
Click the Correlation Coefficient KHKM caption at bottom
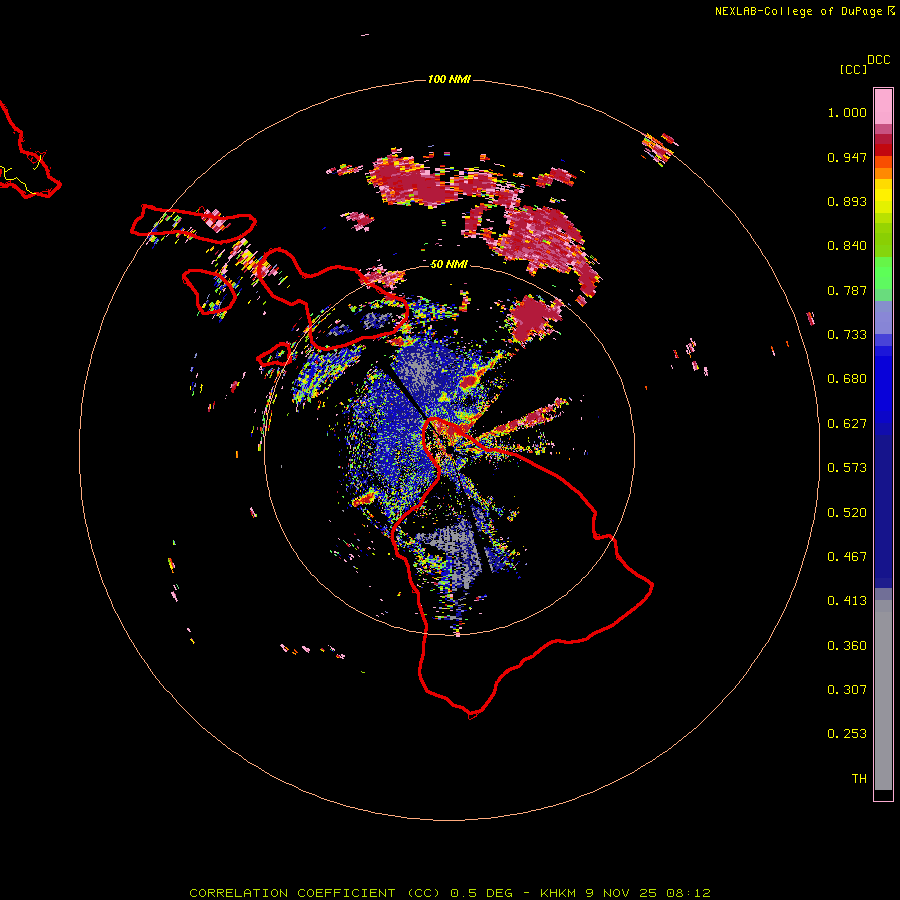coord(450,893)
